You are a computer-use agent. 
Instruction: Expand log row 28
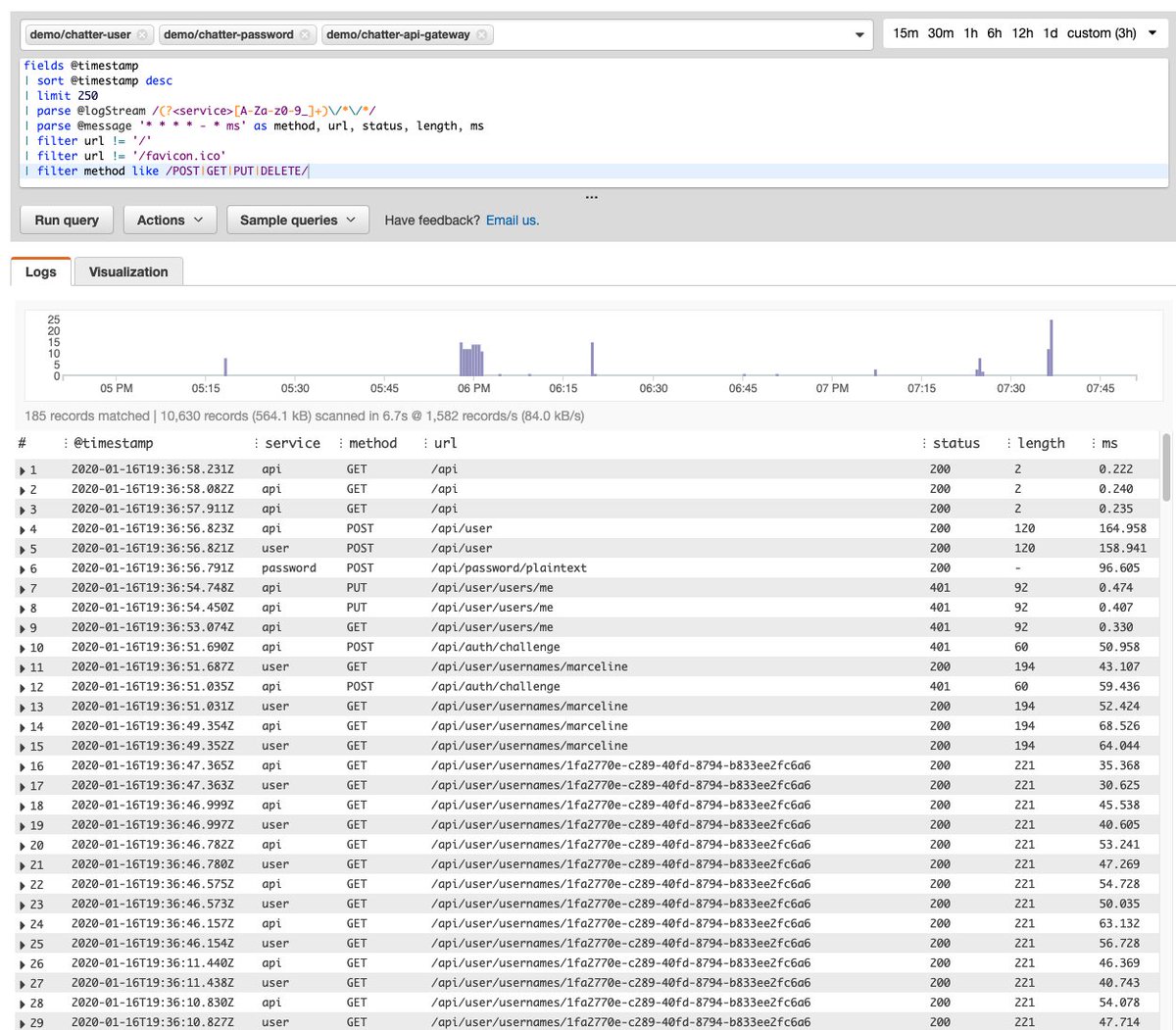(x=23, y=1004)
